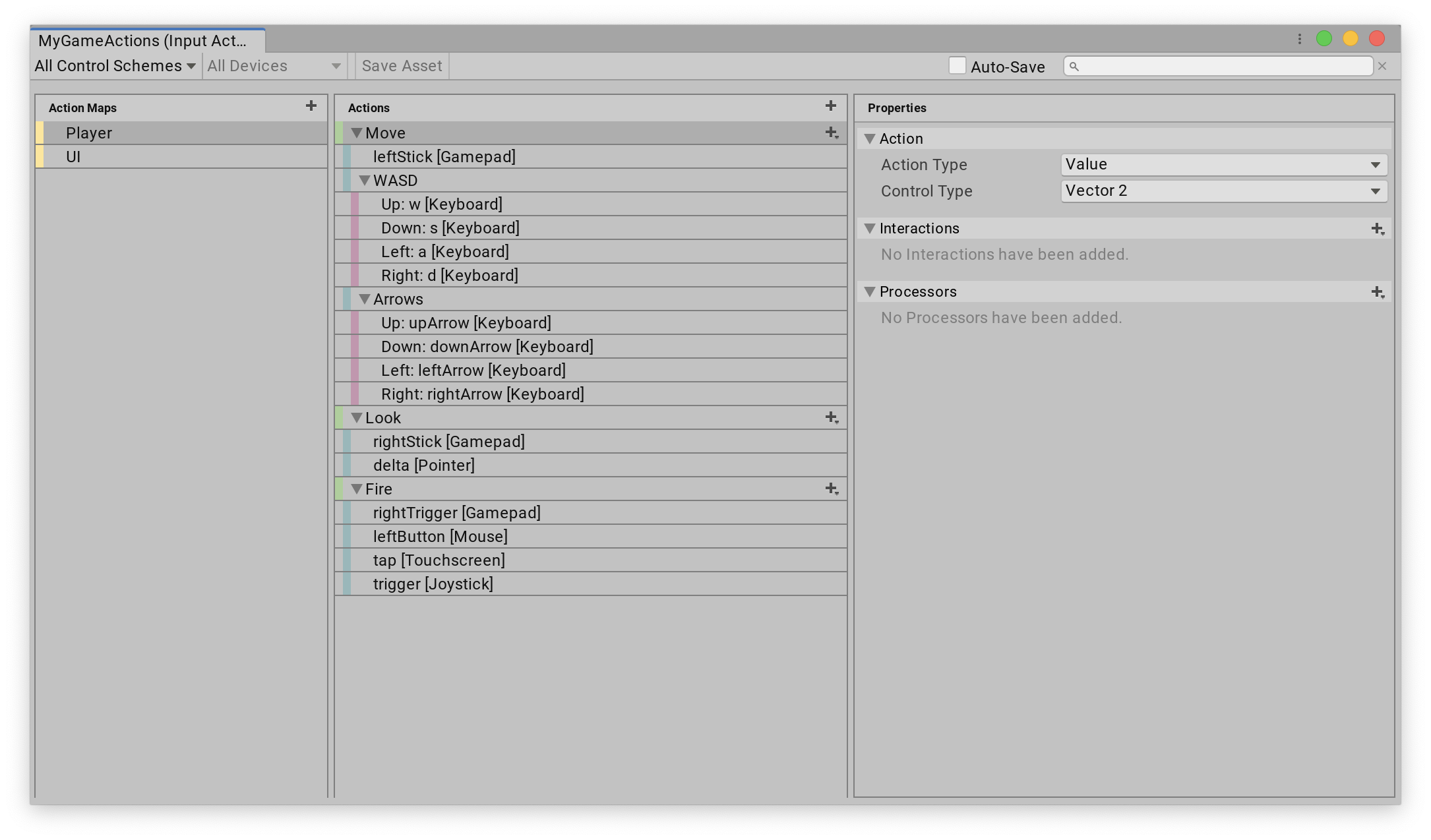Click the search icon in toolbar

coord(1074,67)
